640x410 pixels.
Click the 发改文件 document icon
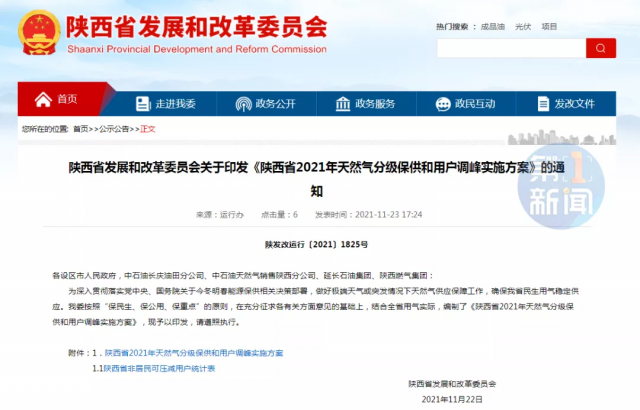[x=542, y=103]
